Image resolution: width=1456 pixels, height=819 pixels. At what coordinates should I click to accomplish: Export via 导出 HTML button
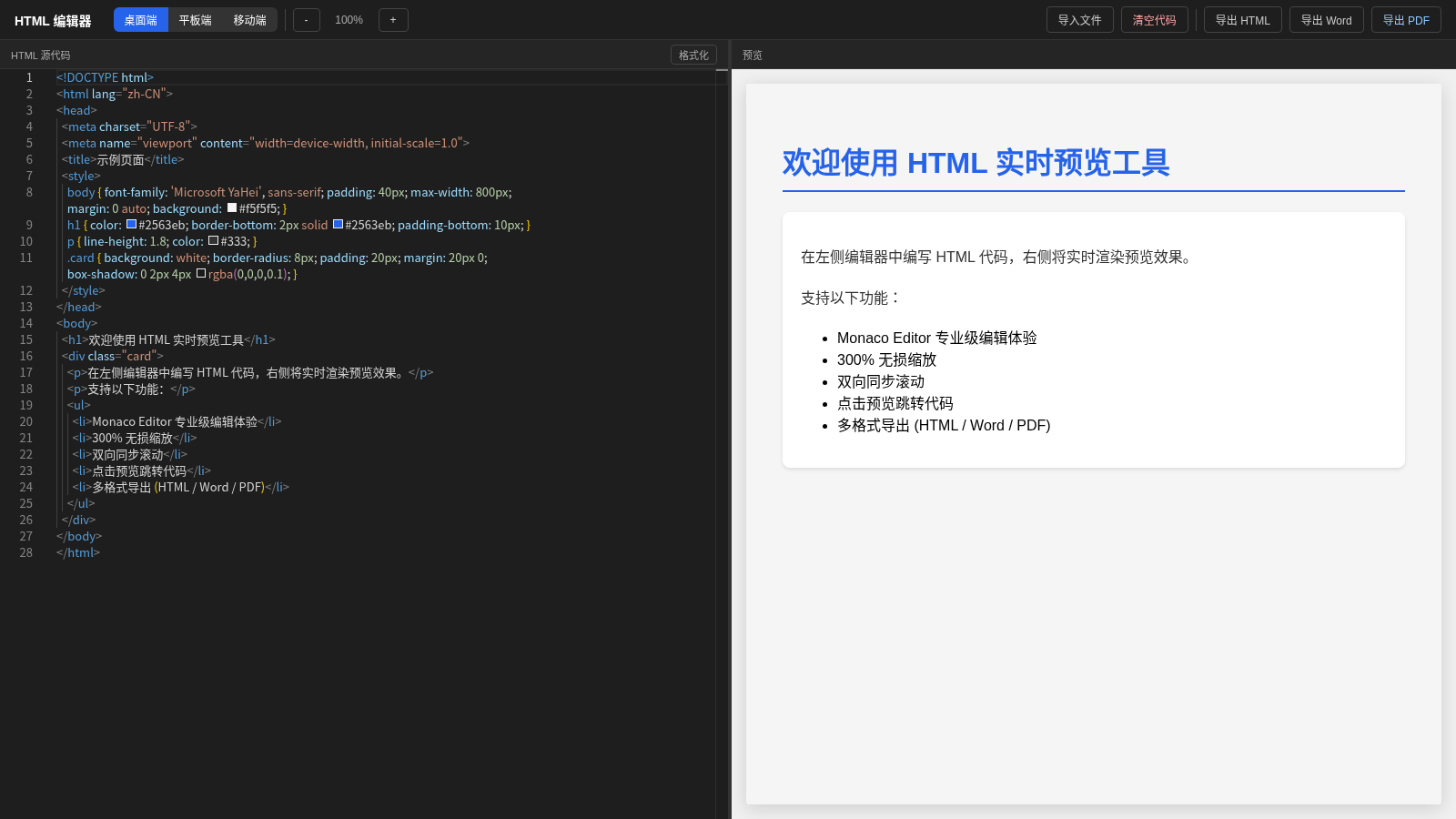(1243, 20)
